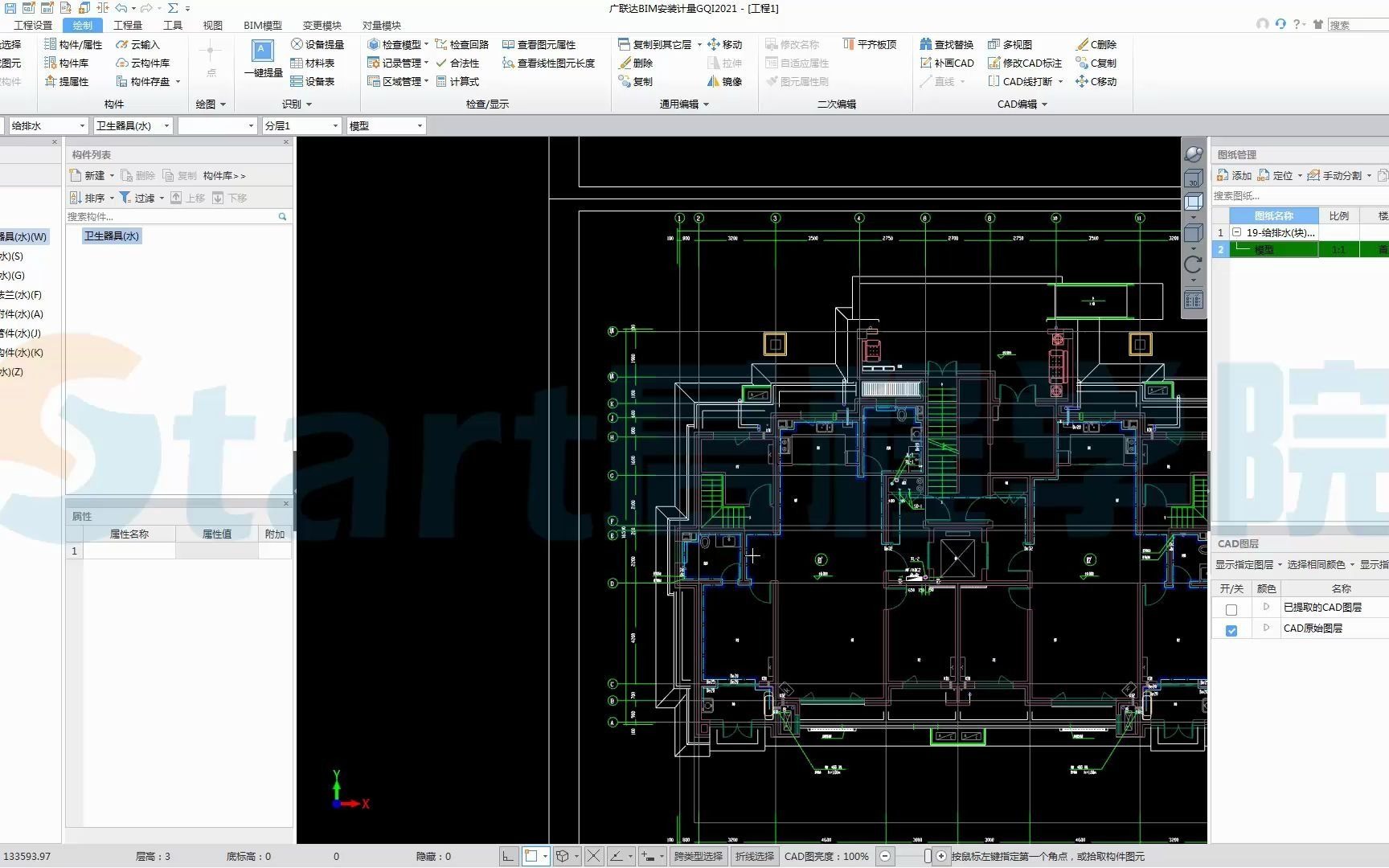This screenshot has height=868, width=1389.
Task: Click 添加 to add a drawing
Action: tap(1235, 175)
